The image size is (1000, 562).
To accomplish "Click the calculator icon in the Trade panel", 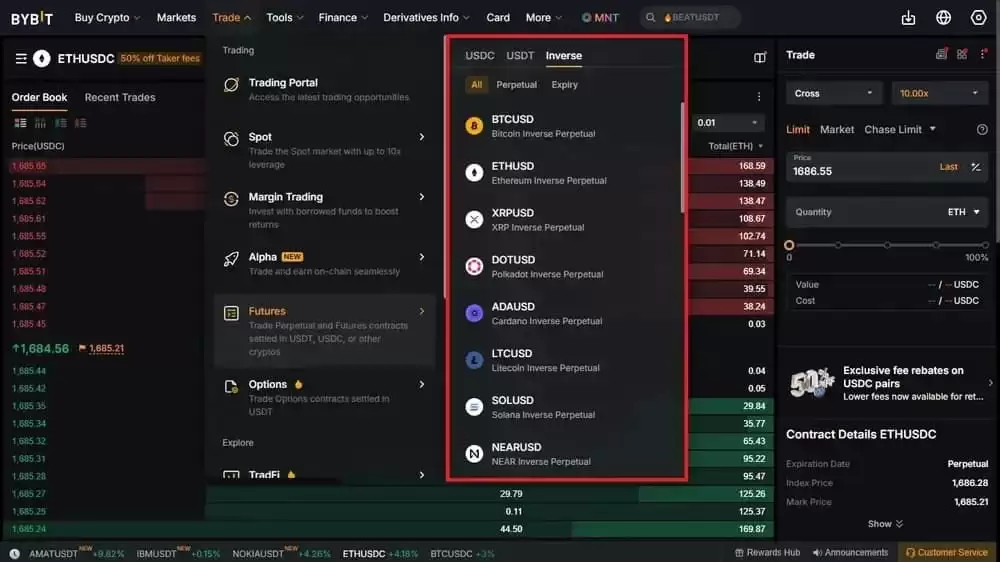I will [x=941, y=54].
